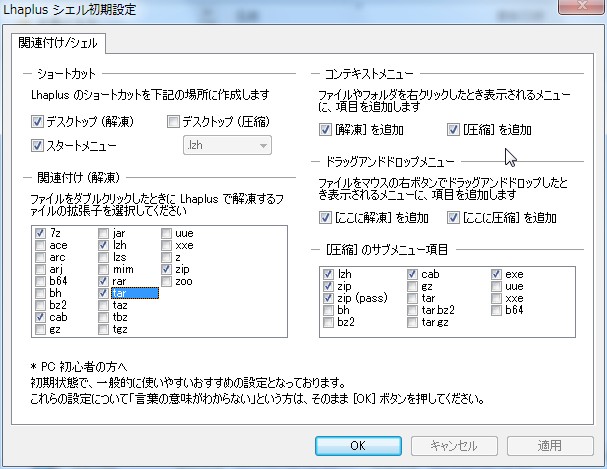
Task: Check xxe in compression submenu list
Action: [x=496, y=298]
